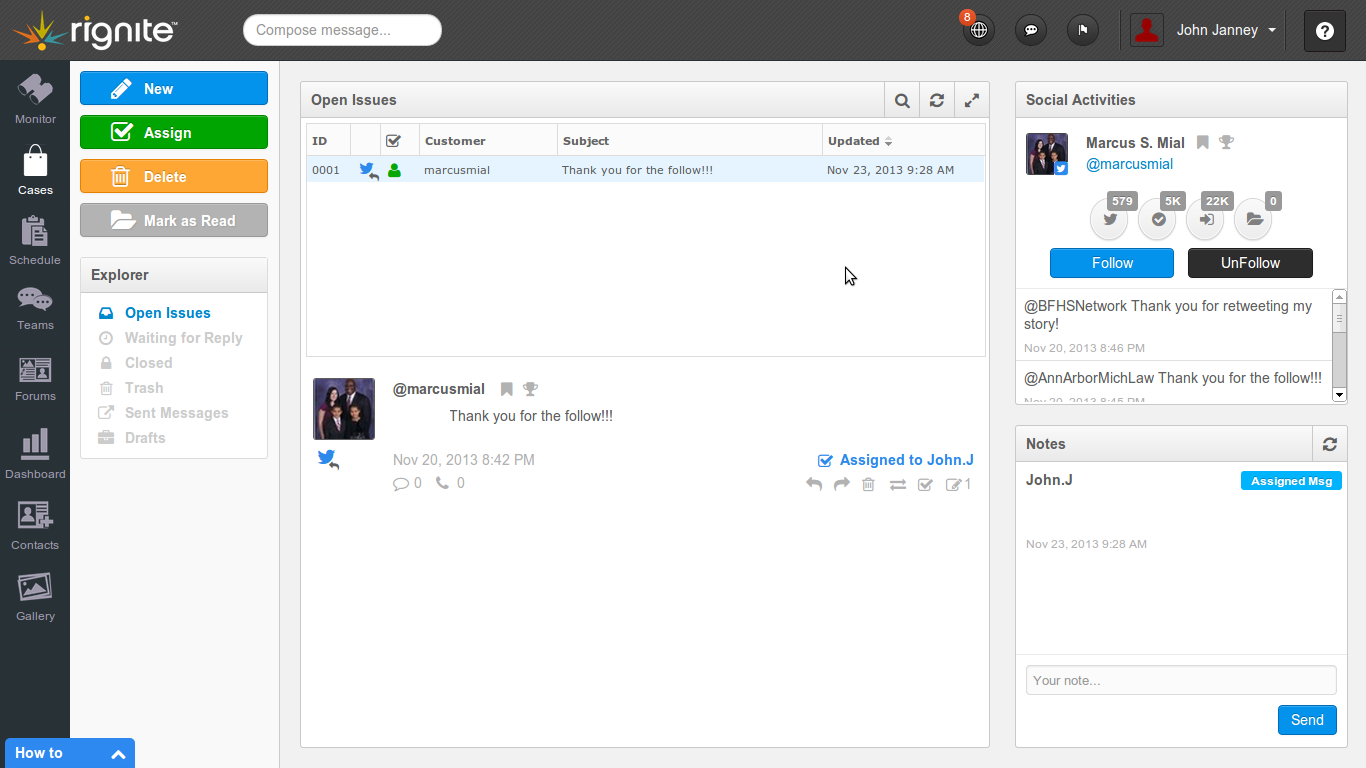This screenshot has width=1366, height=768.
Task: Click the trash icon on the message
Action: click(x=868, y=484)
